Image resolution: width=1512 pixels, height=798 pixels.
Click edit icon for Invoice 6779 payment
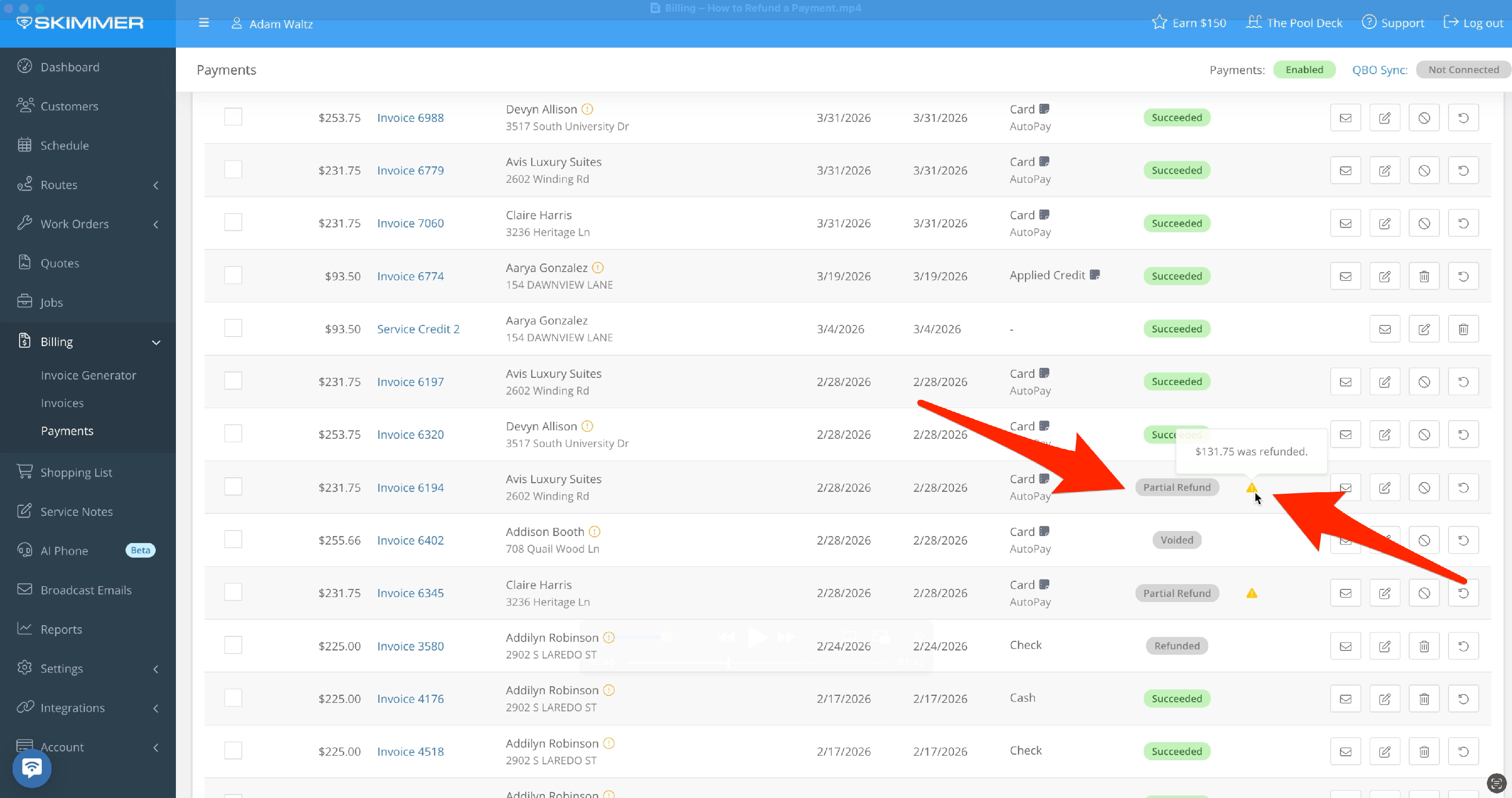[1384, 171]
